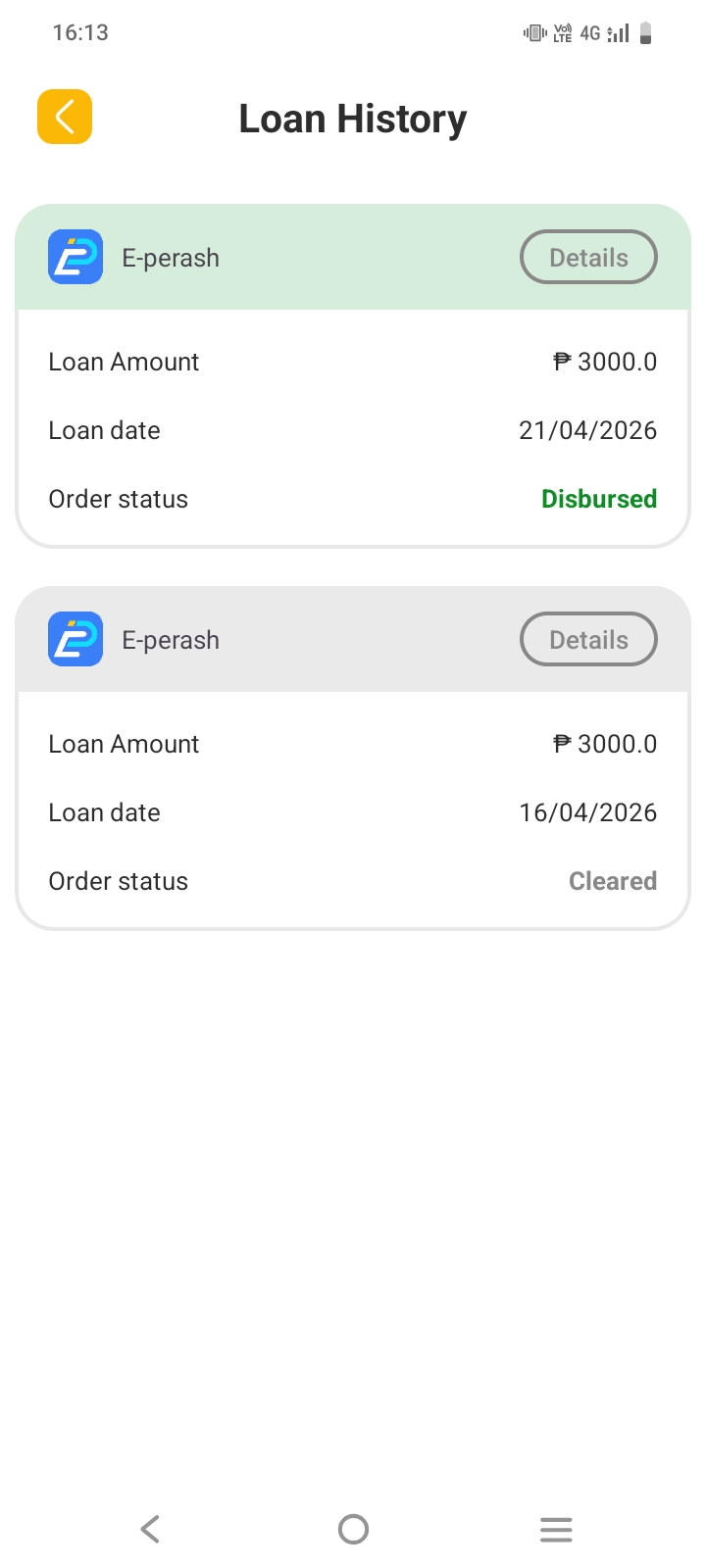Tap the 16/04/2026 loan date

pos(587,812)
